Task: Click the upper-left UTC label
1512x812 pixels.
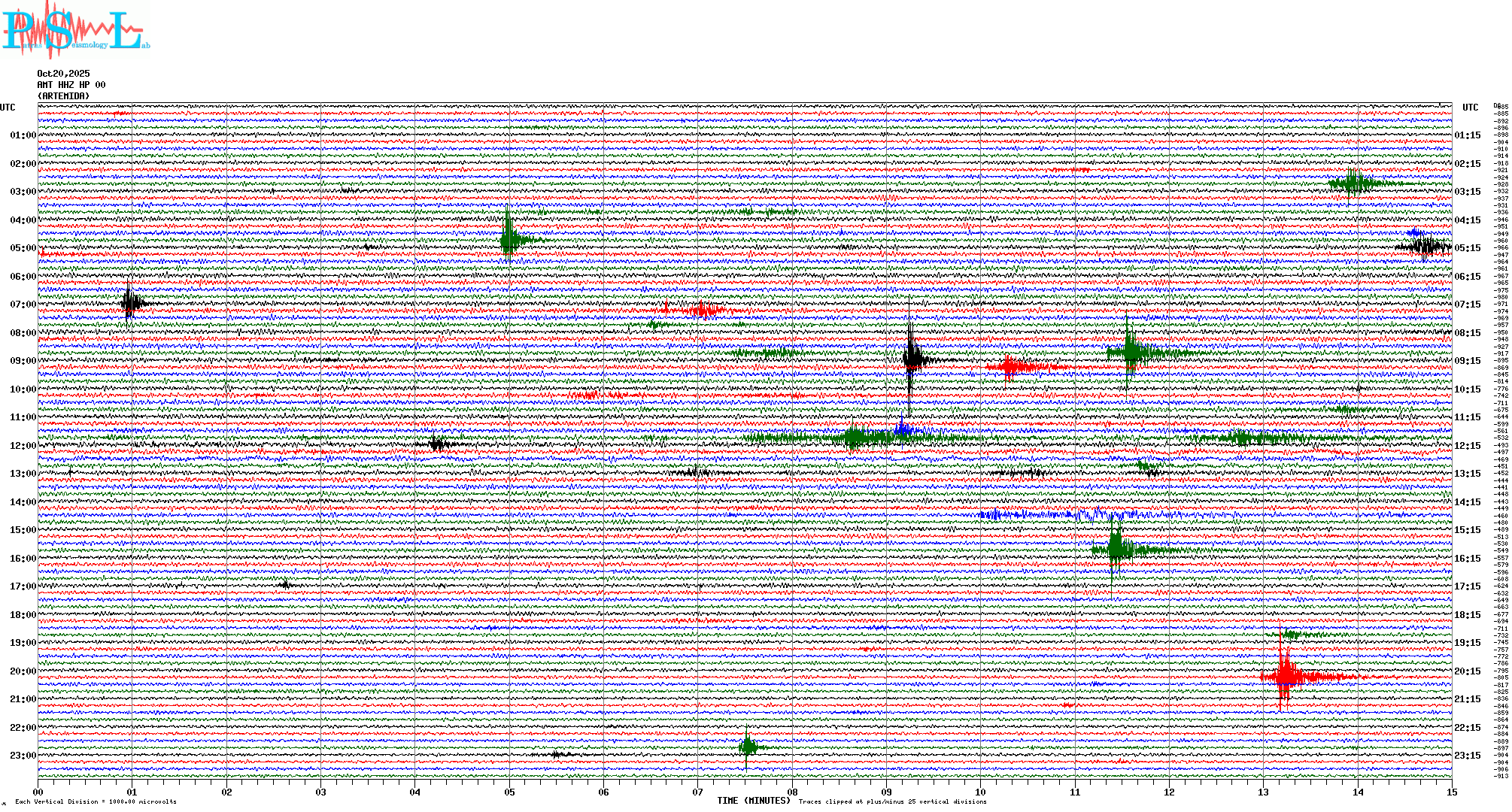Action: (x=8, y=108)
